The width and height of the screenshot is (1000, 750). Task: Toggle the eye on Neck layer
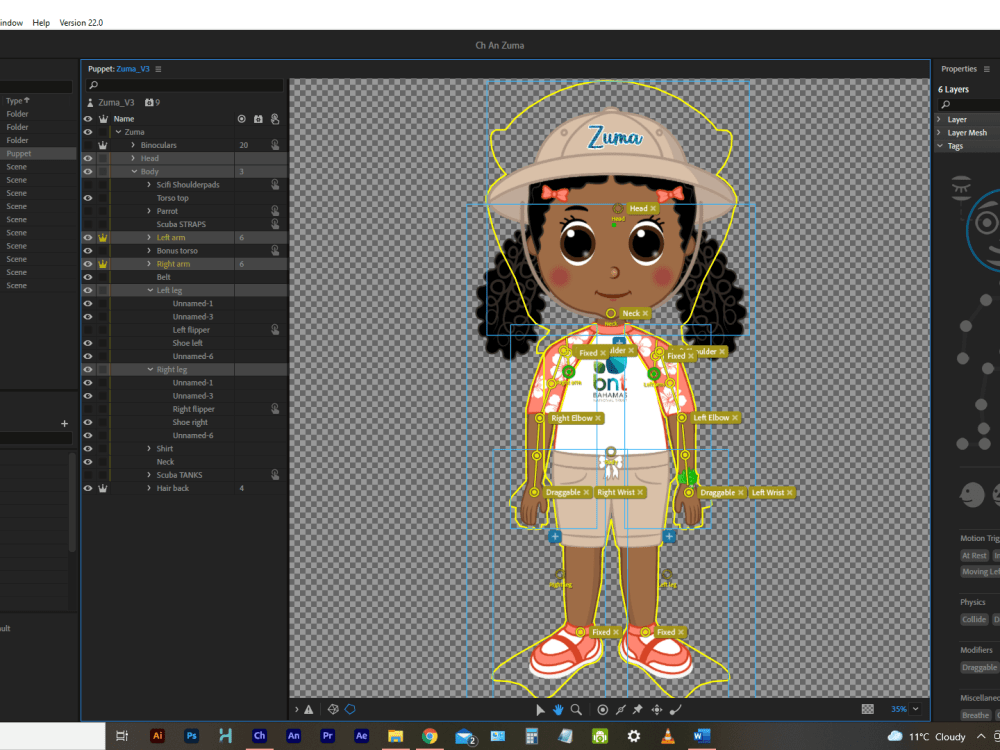pyautogui.click(x=88, y=462)
